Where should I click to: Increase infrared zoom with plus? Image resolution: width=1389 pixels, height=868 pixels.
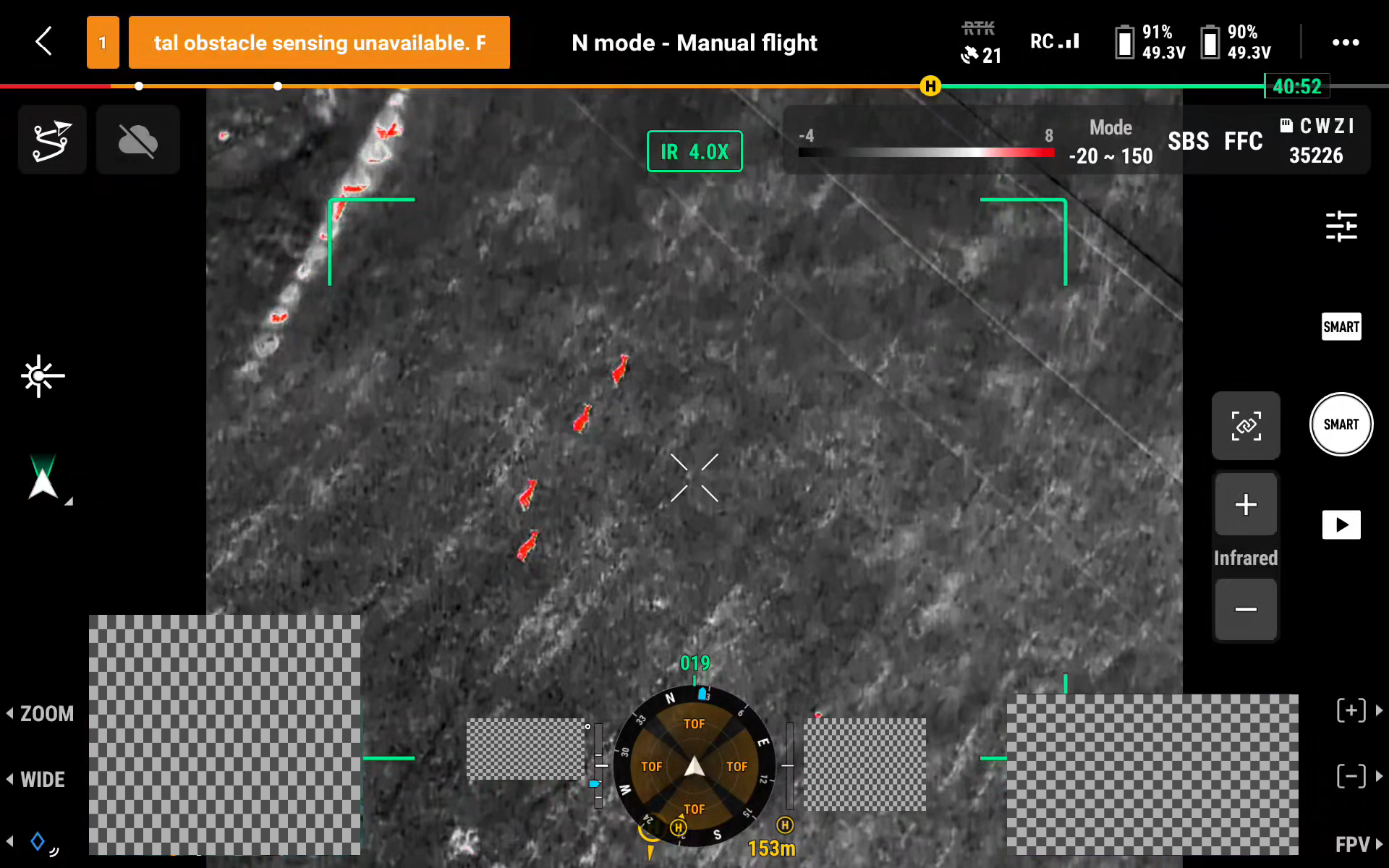[x=1245, y=505]
